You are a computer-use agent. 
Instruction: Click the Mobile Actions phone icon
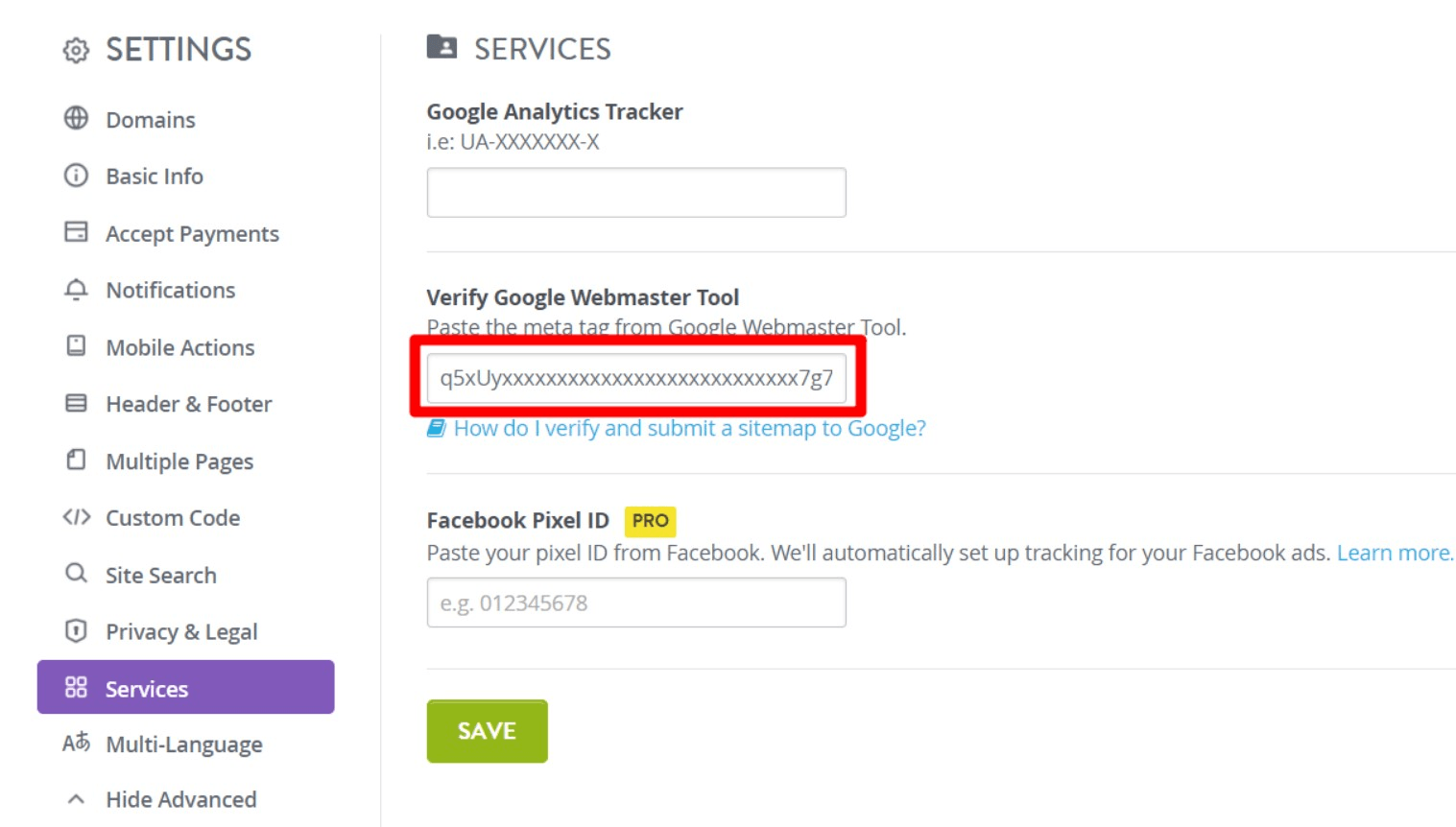click(x=75, y=346)
